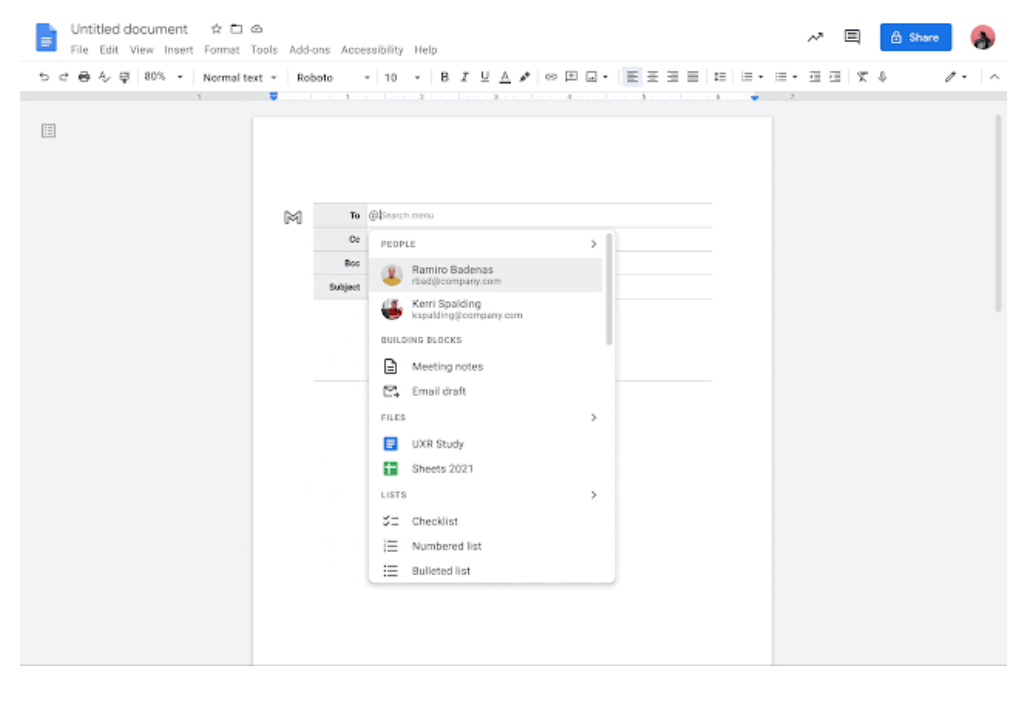Toggle italic formatting

tap(465, 77)
